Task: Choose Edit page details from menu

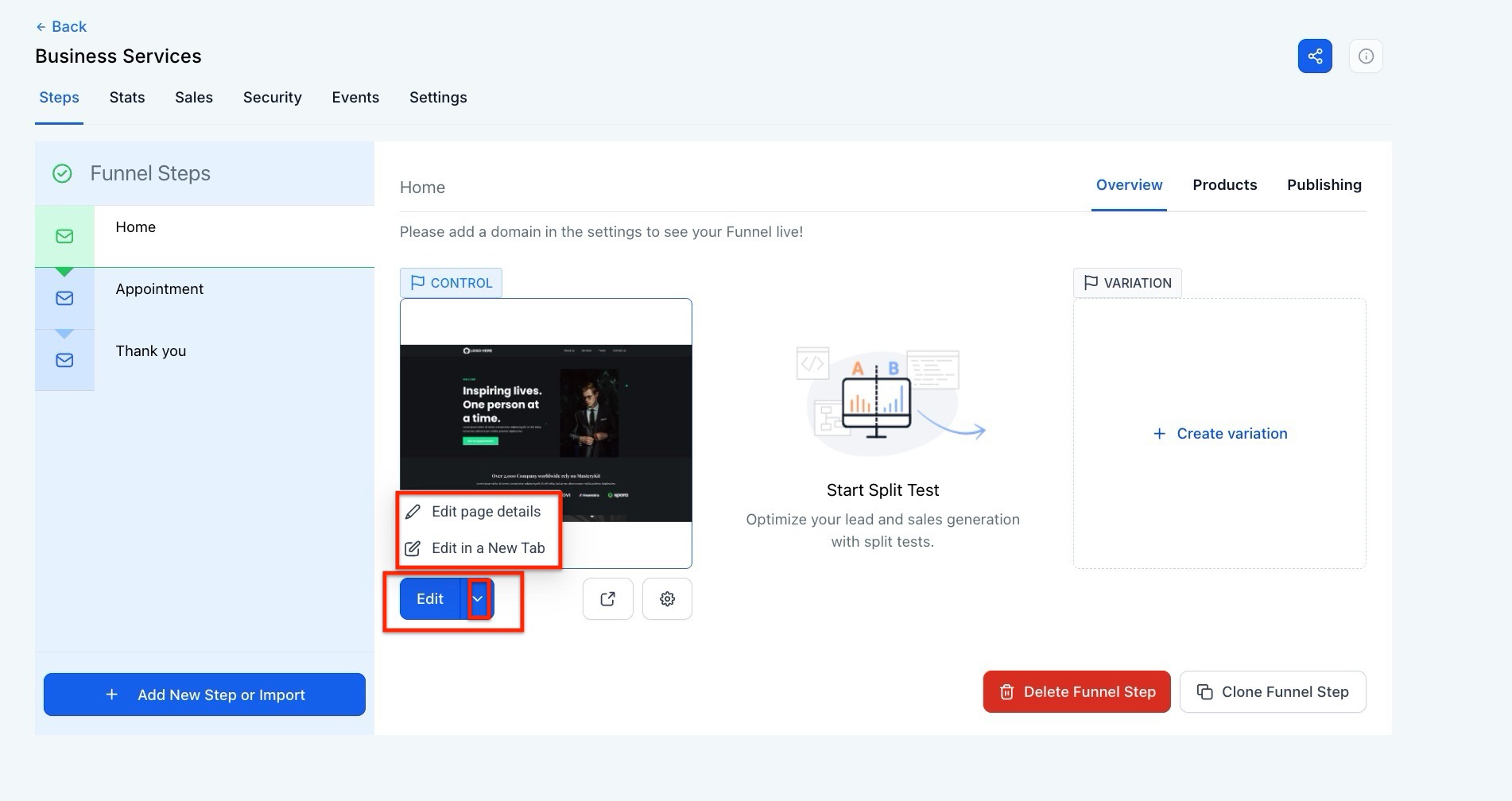Action: (x=486, y=512)
